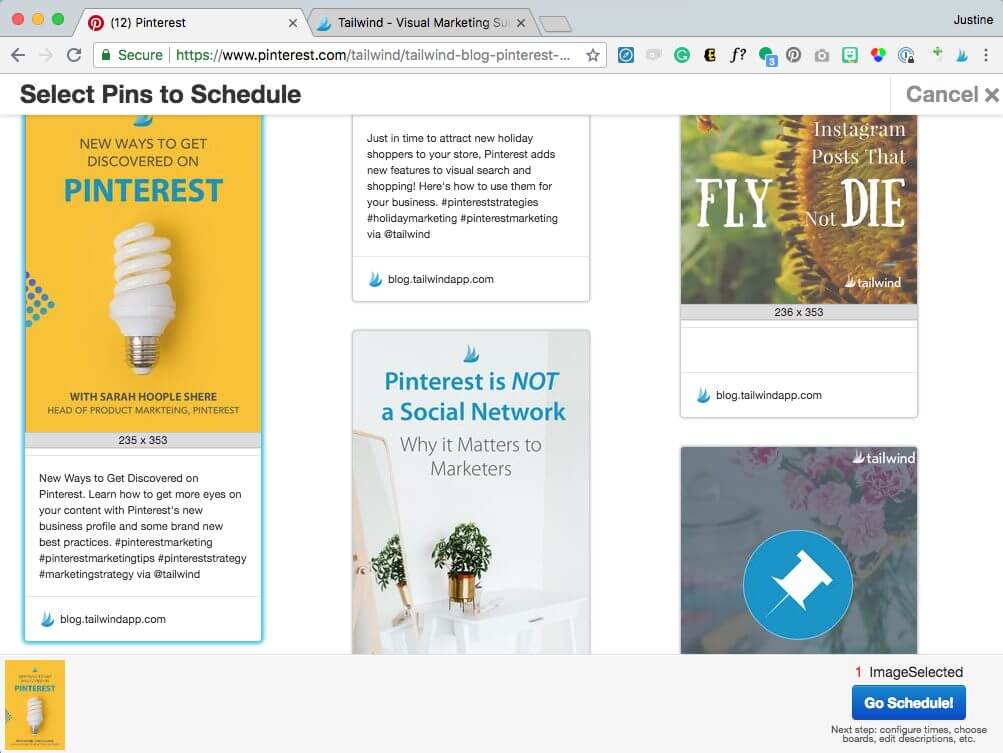Click the Secure padlock site info
This screenshot has height=753, width=1003.
132,55
